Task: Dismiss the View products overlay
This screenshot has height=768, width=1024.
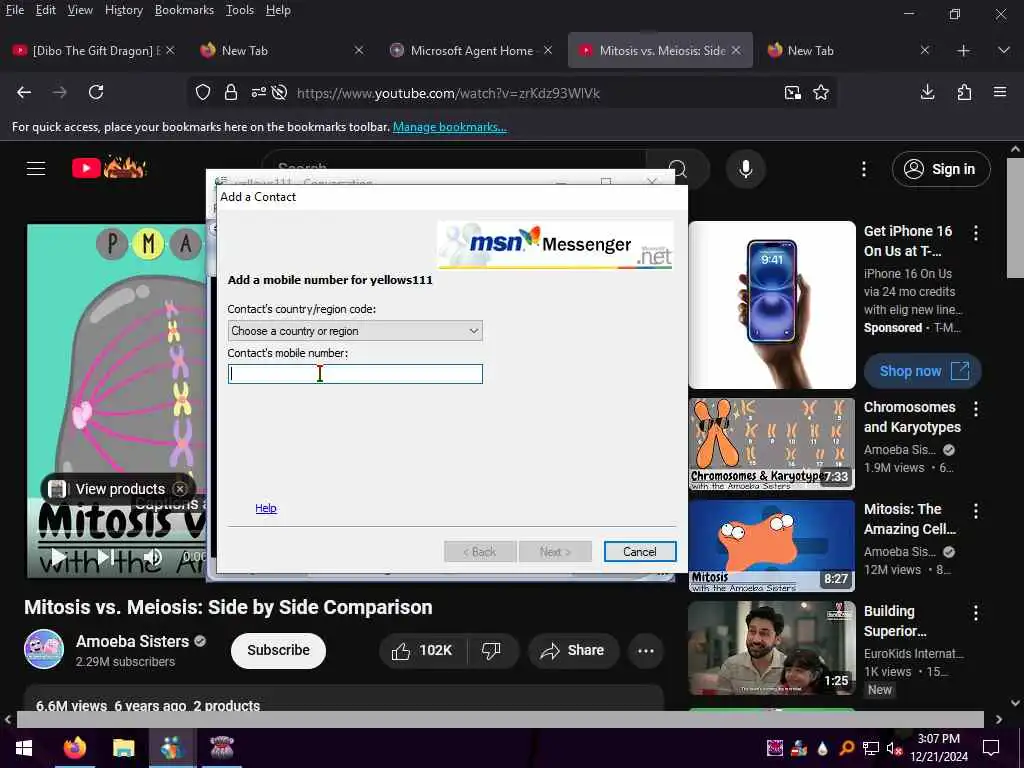Action: tap(180, 488)
